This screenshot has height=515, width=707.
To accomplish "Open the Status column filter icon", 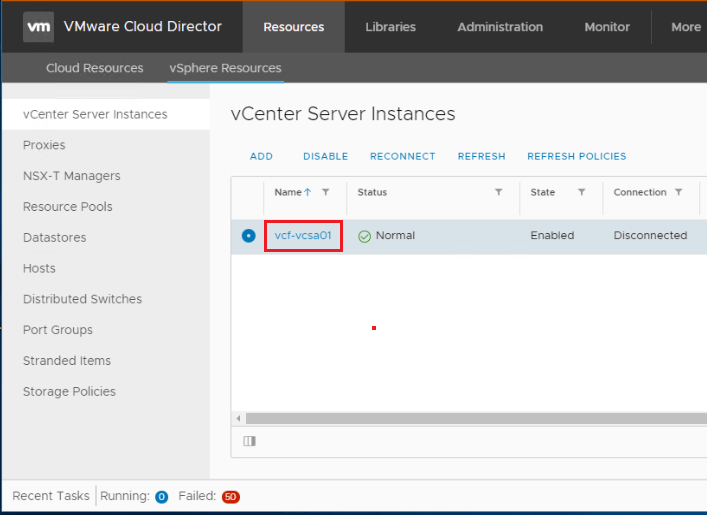I will tap(499, 192).
